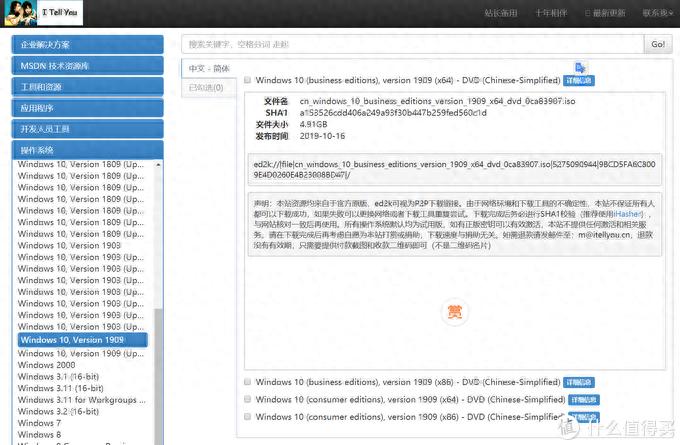Click 详细信息 badge for business x86 edition

[x=578, y=382]
